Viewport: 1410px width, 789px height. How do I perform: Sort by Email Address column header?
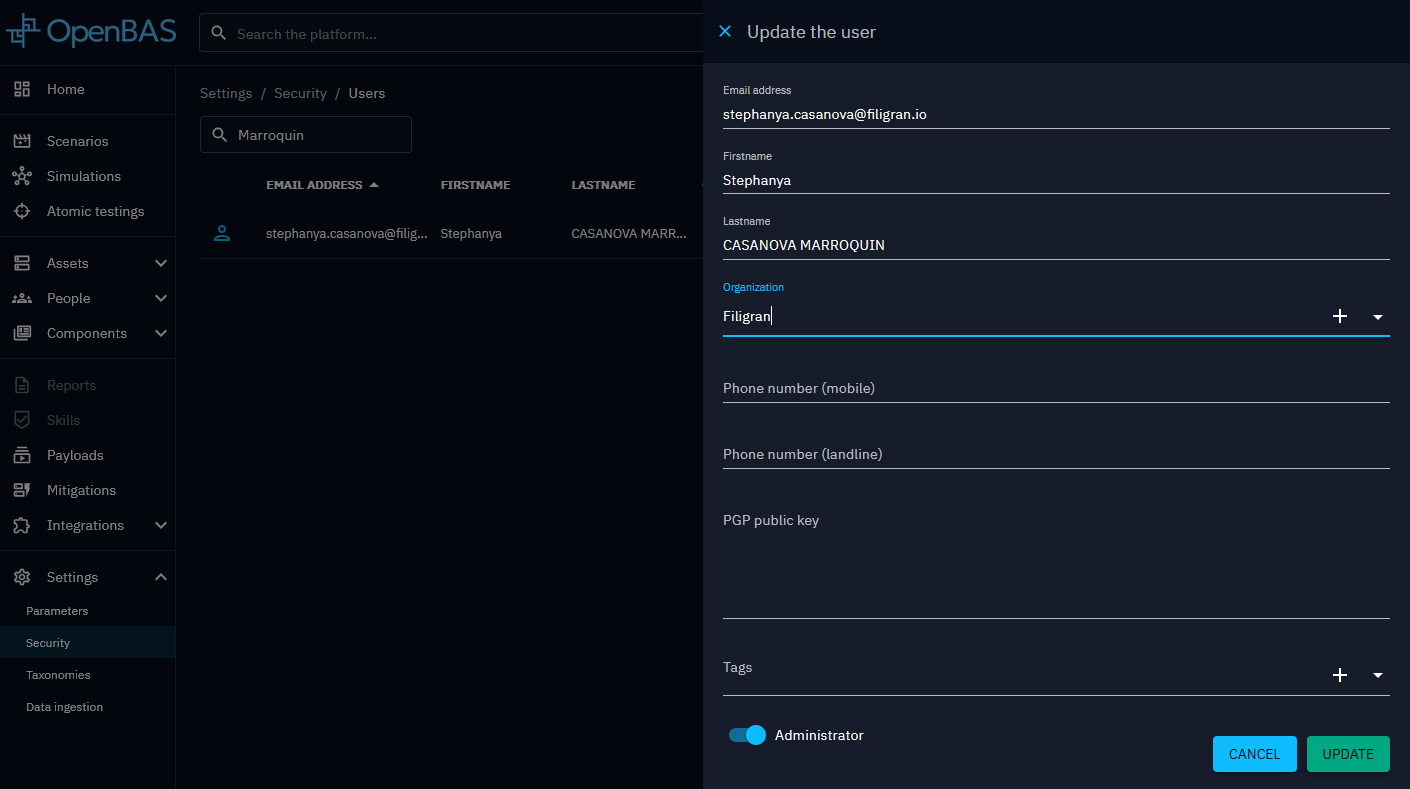[x=314, y=185]
